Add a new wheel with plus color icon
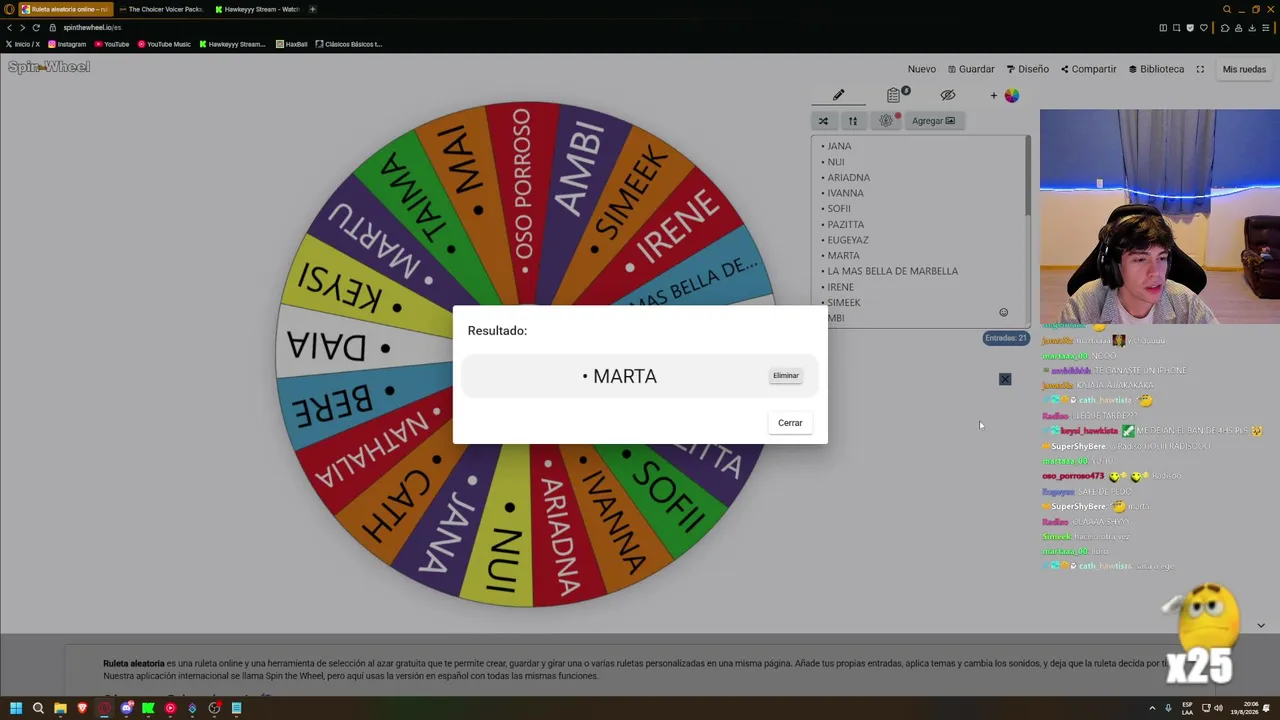The width and height of the screenshot is (1280, 720). [1005, 95]
